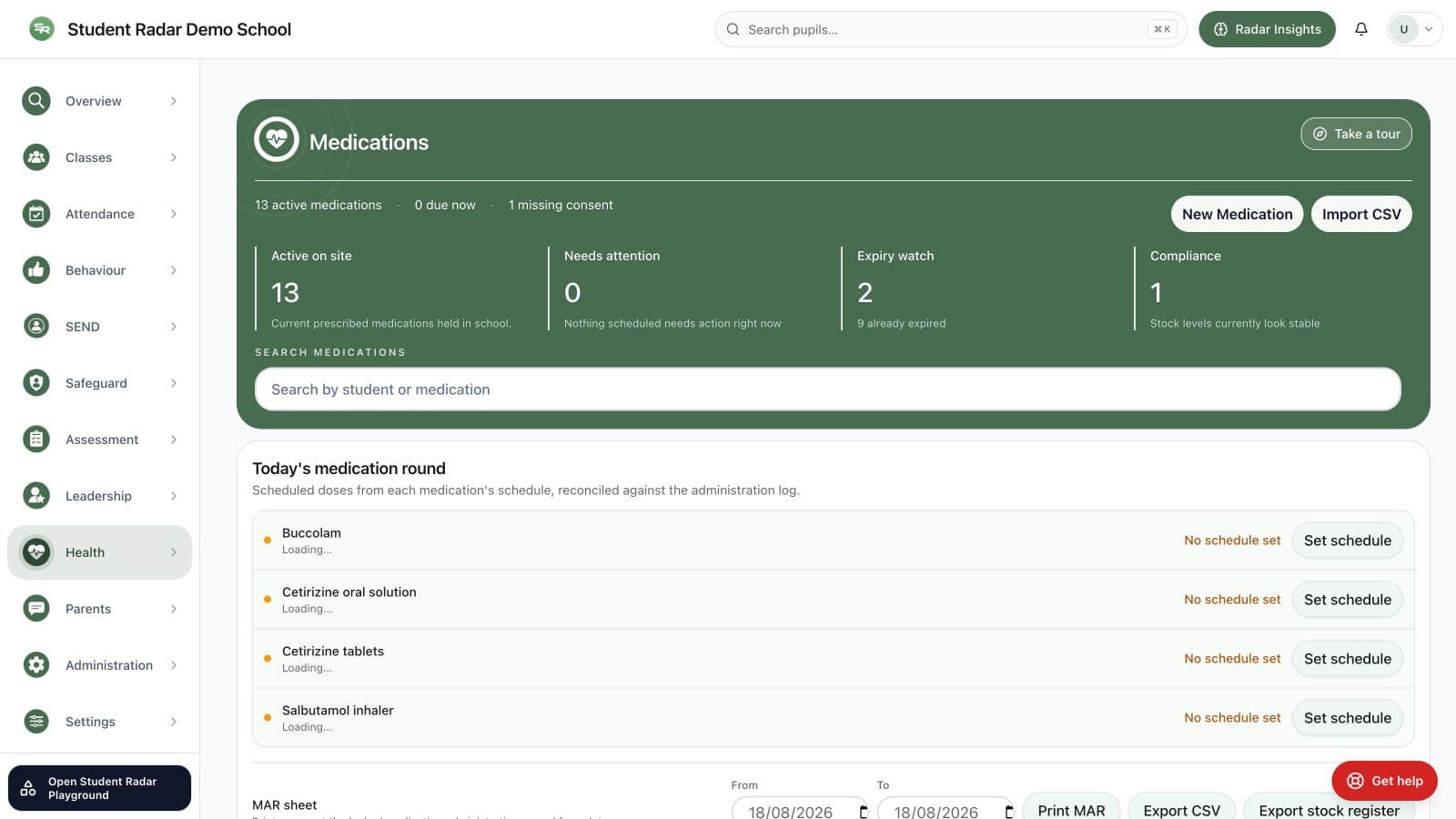This screenshot has width=1456, height=819.
Task: Click Take a tour
Action: 1356,134
